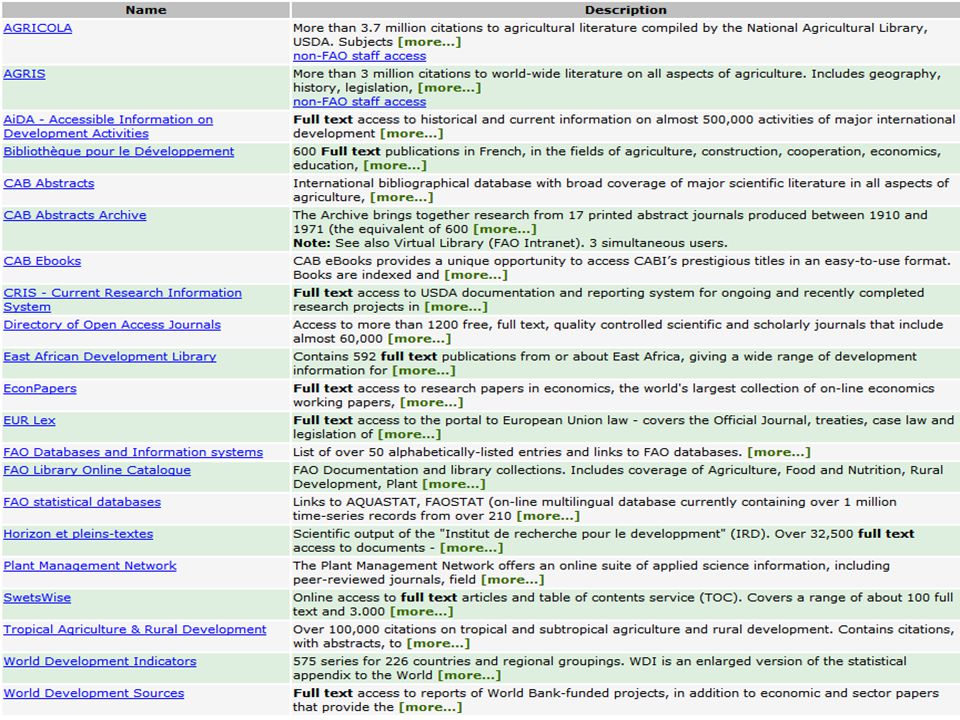Image resolution: width=960 pixels, height=720 pixels.
Task: Expand [more...] in FAO Databases description
Action: tap(779, 452)
